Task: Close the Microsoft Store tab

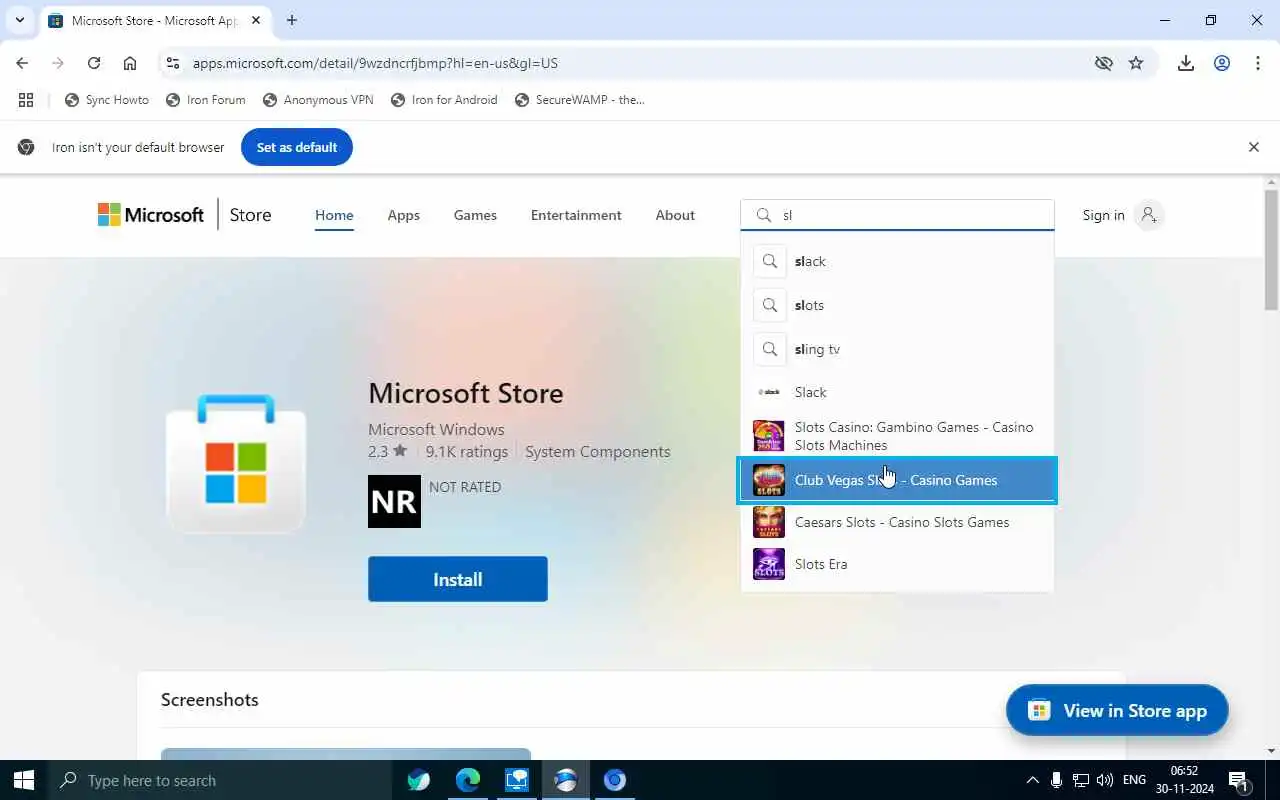Action: (x=258, y=20)
